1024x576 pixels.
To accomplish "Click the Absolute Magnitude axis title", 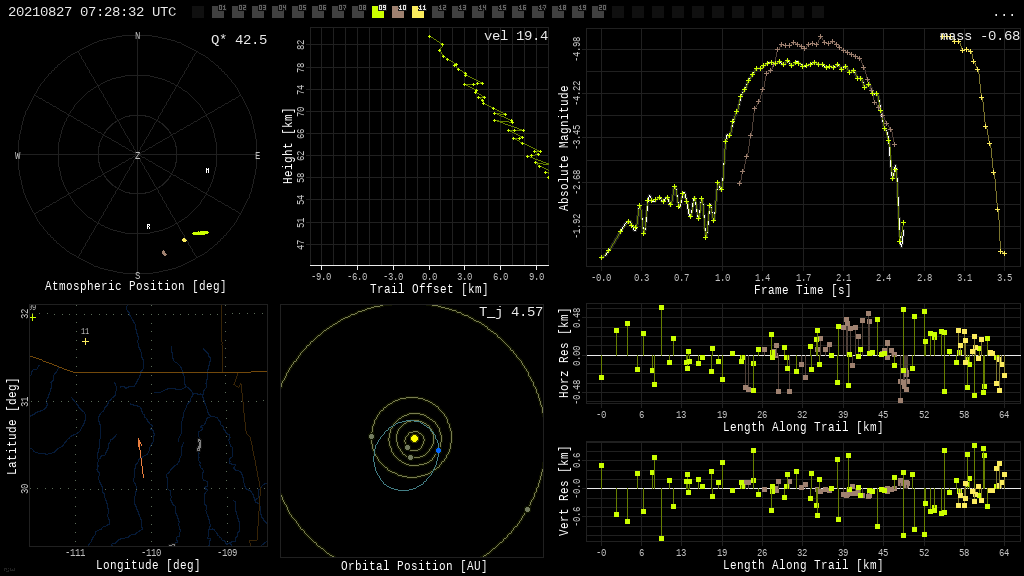I will coord(564,147).
